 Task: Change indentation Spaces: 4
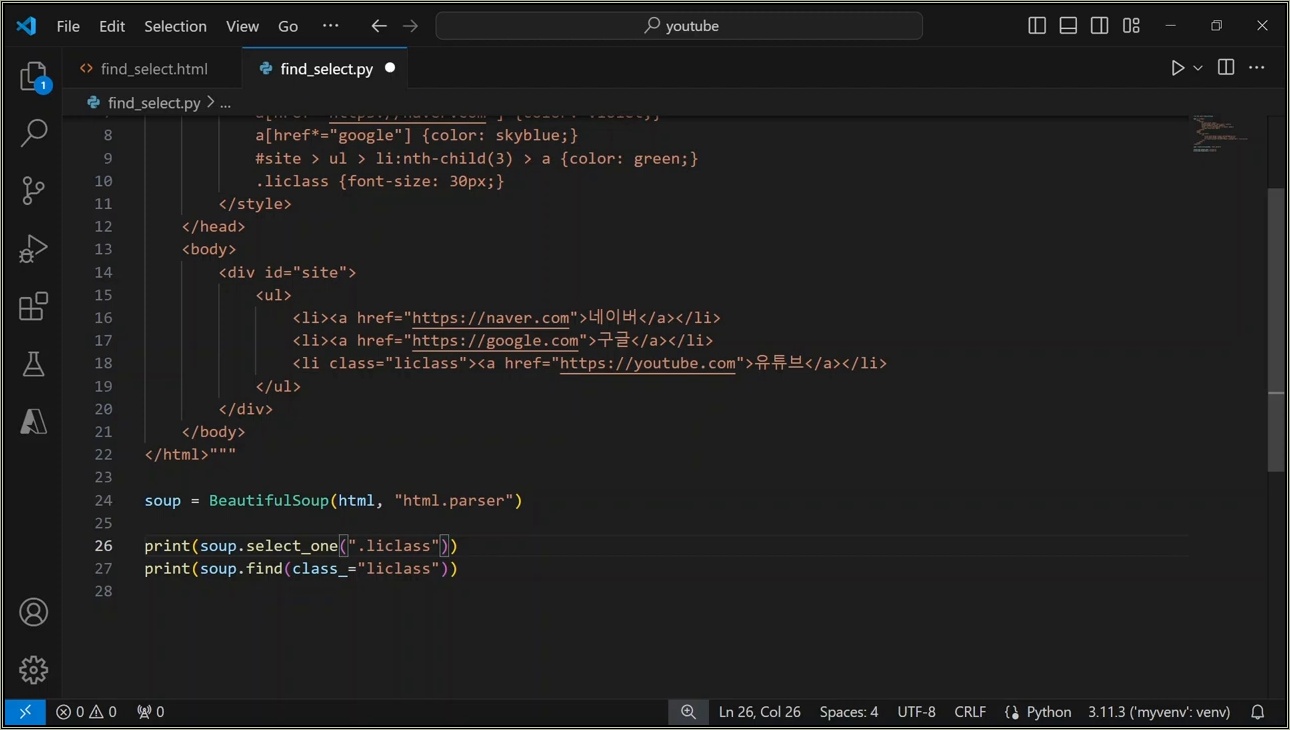849,712
